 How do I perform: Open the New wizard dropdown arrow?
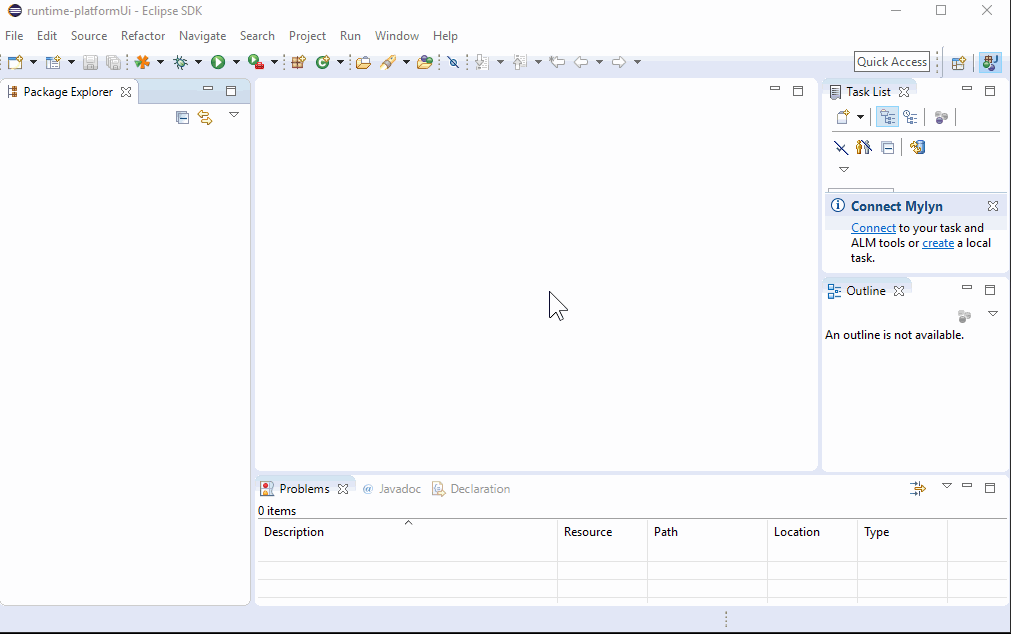(34, 62)
